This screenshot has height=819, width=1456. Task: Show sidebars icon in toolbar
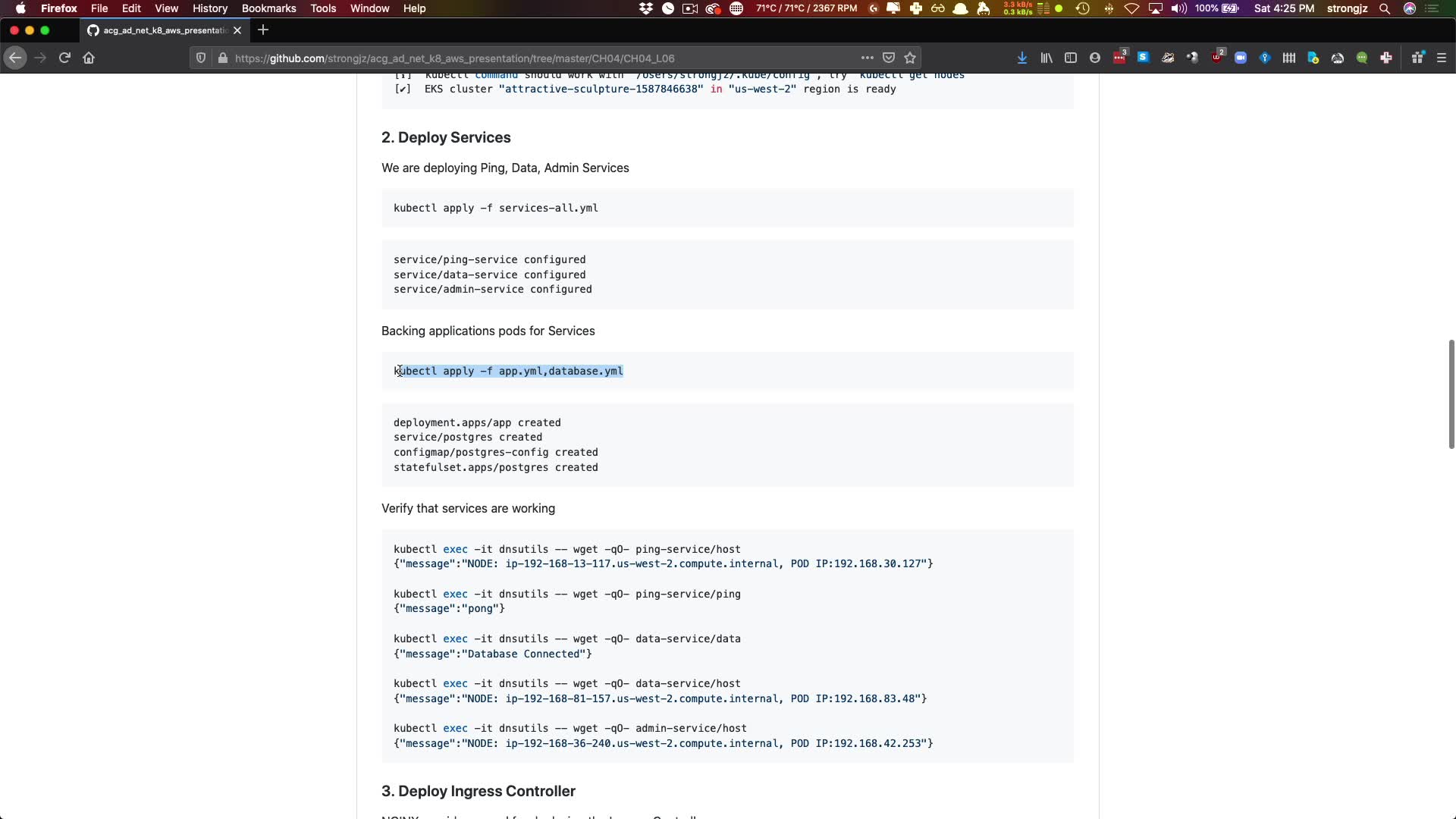(x=1071, y=58)
